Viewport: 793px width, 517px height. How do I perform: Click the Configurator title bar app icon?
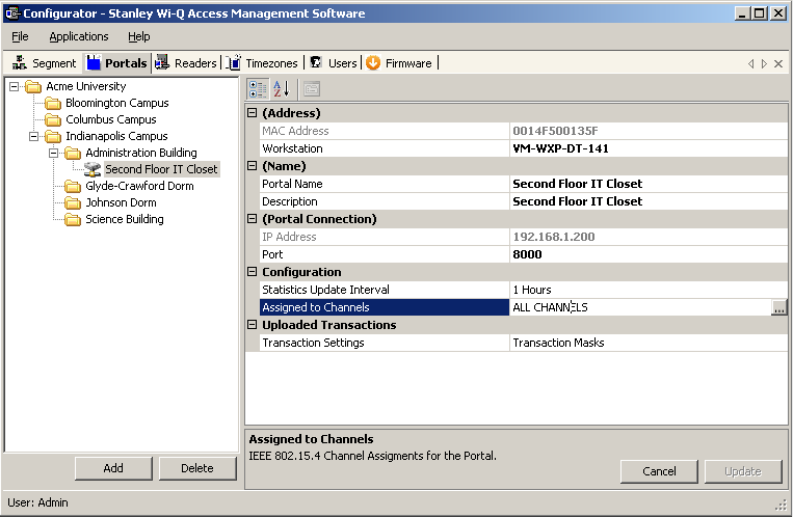(12, 13)
